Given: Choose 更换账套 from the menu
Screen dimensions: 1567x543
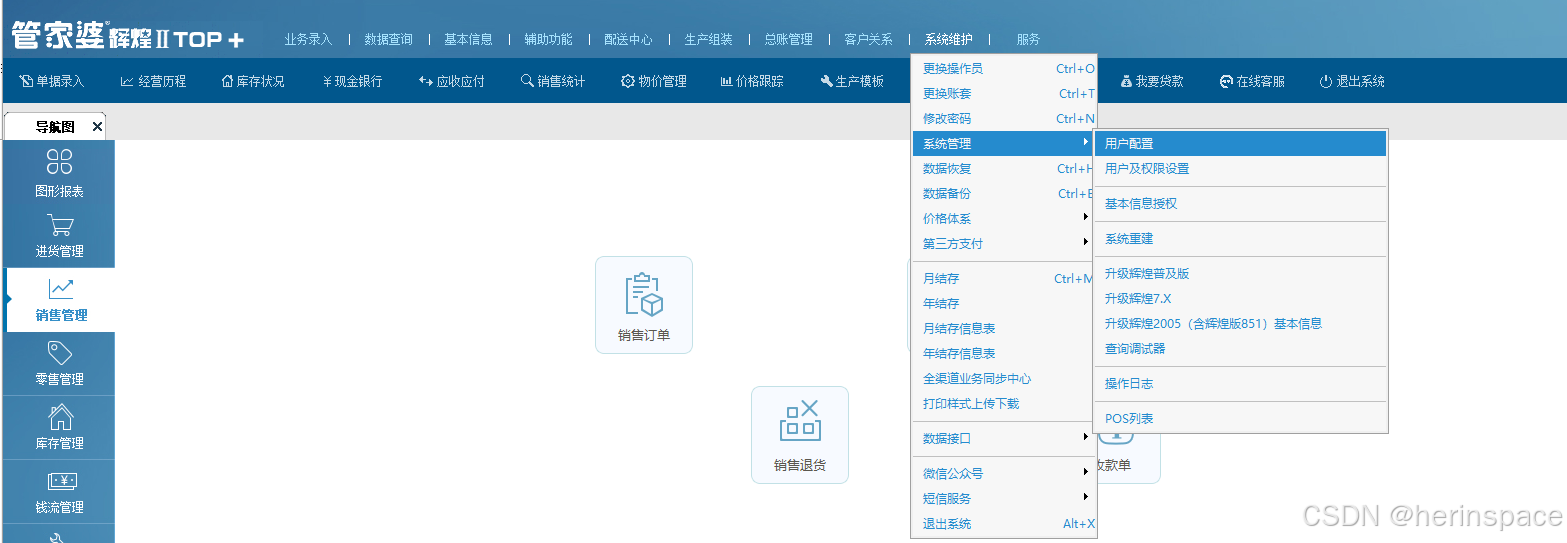Looking at the screenshot, I should tap(1004, 93).
